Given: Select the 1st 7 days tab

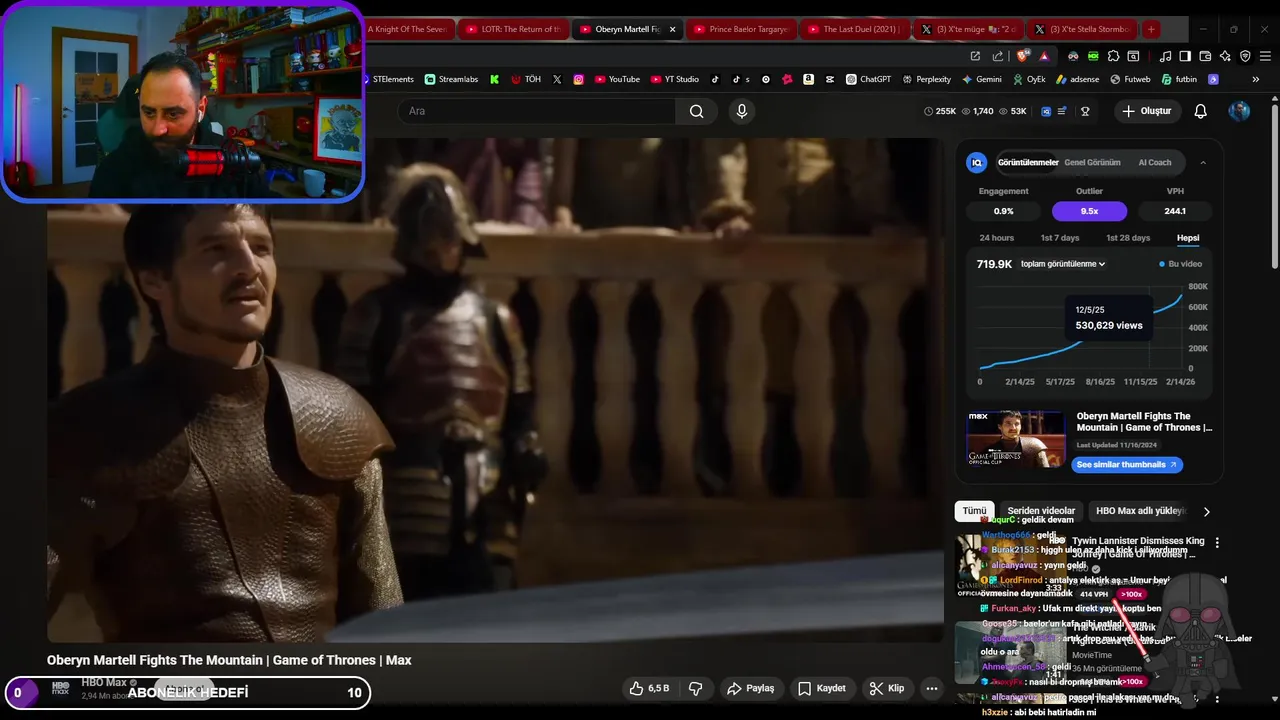Looking at the screenshot, I should [1059, 238].
